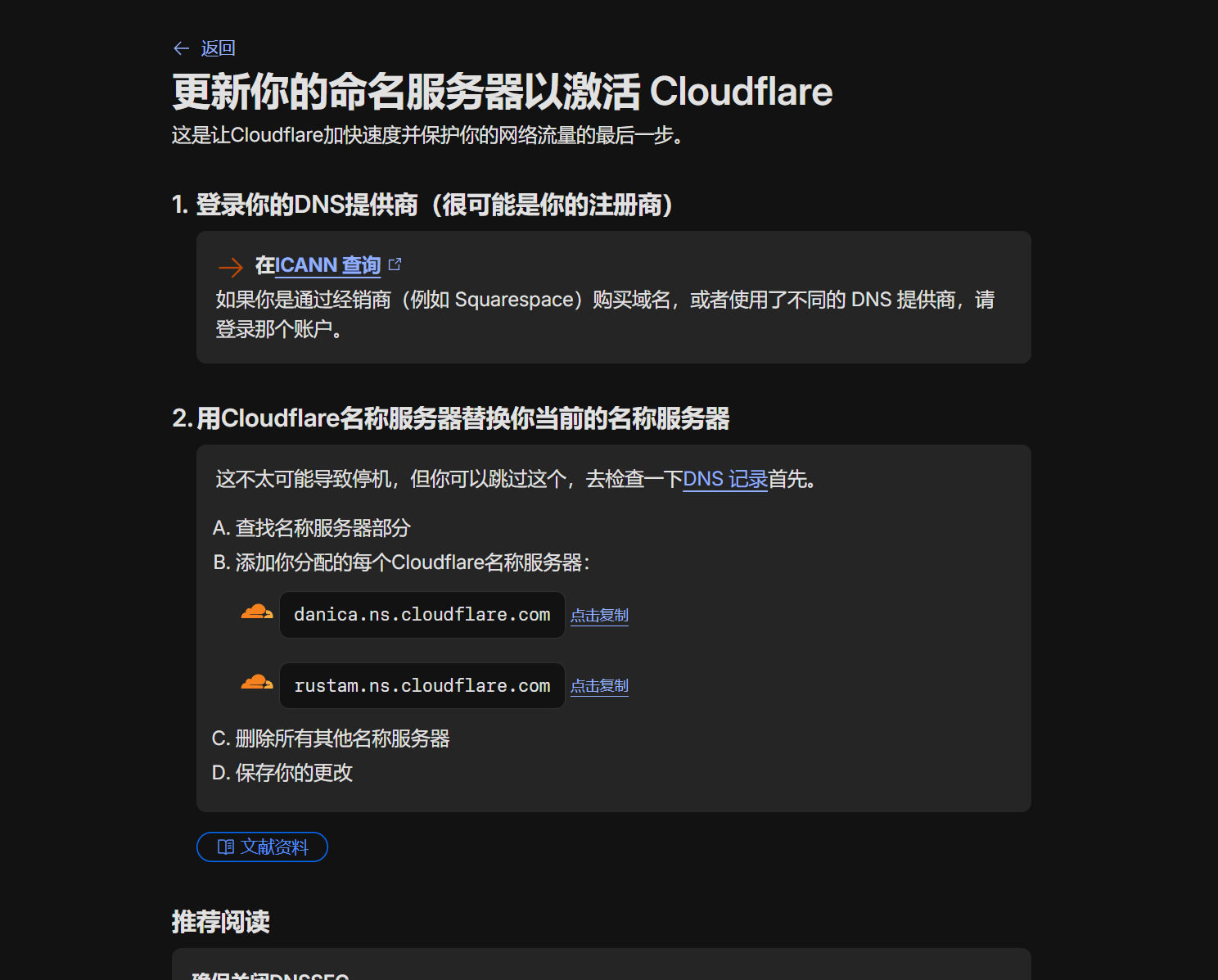The image size is (1218, 980).
Task: Copy danica nameserver via 点击复制
Action: pos(599,615)
